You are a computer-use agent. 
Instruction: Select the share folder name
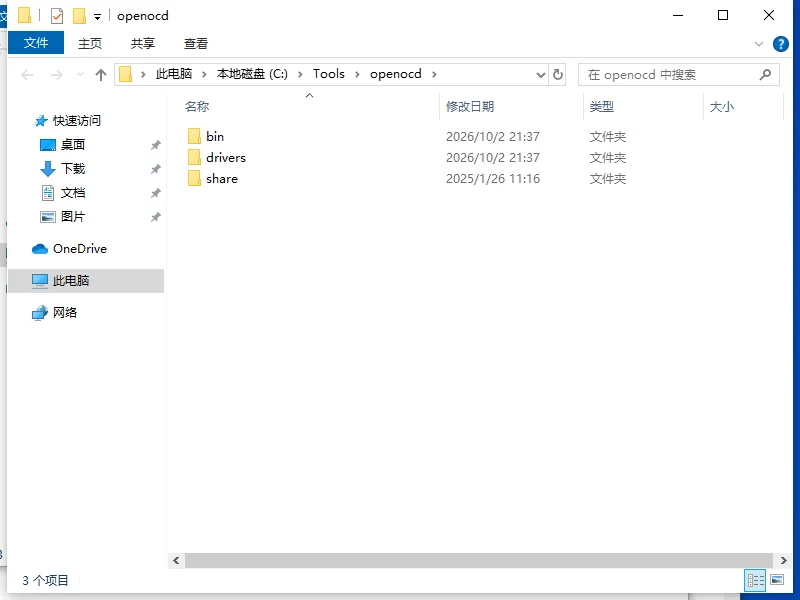[222, 178]
